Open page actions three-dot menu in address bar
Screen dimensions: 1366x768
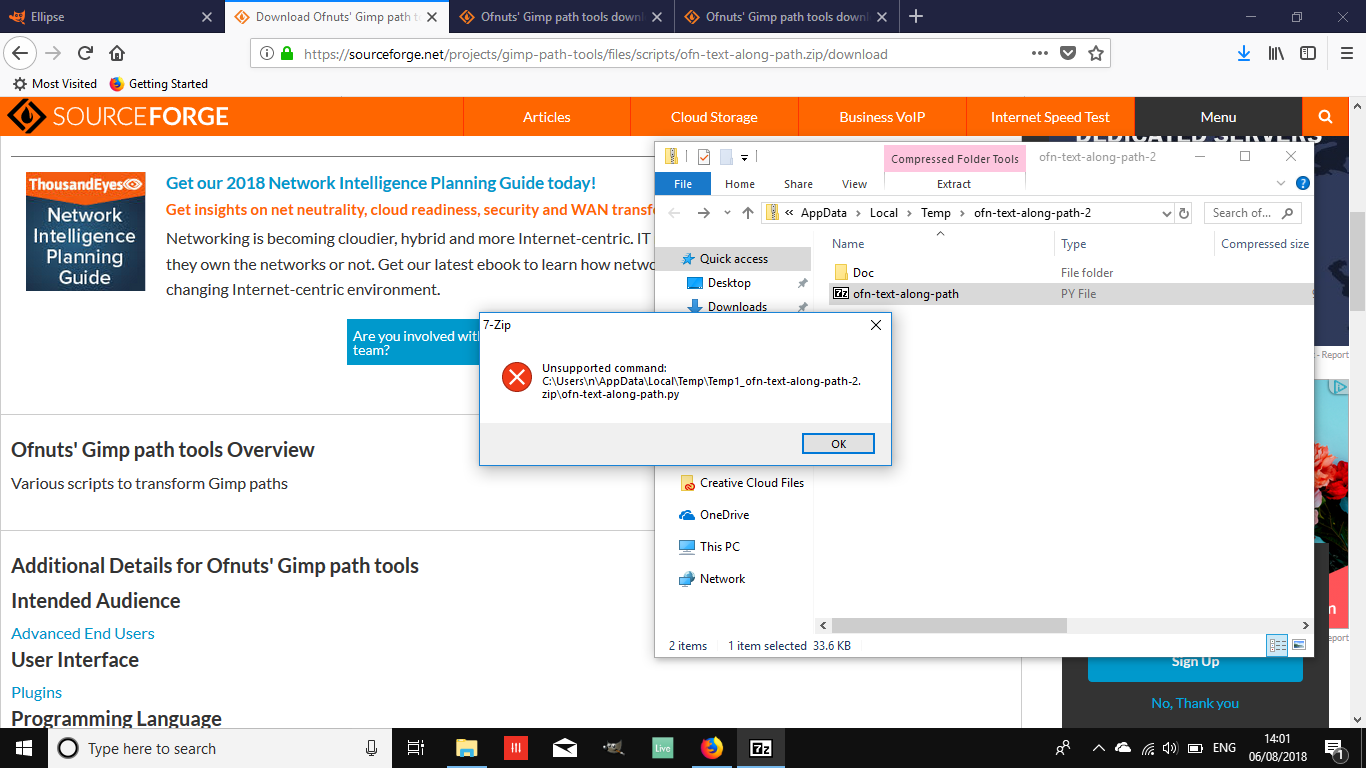(x=1040, y=54)
